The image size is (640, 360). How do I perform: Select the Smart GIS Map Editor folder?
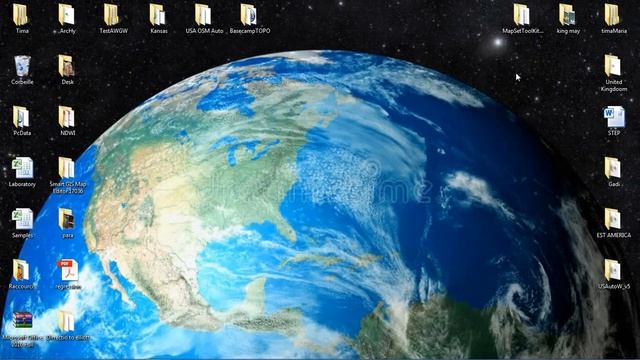pyautogui.click(x=67, y=168)
